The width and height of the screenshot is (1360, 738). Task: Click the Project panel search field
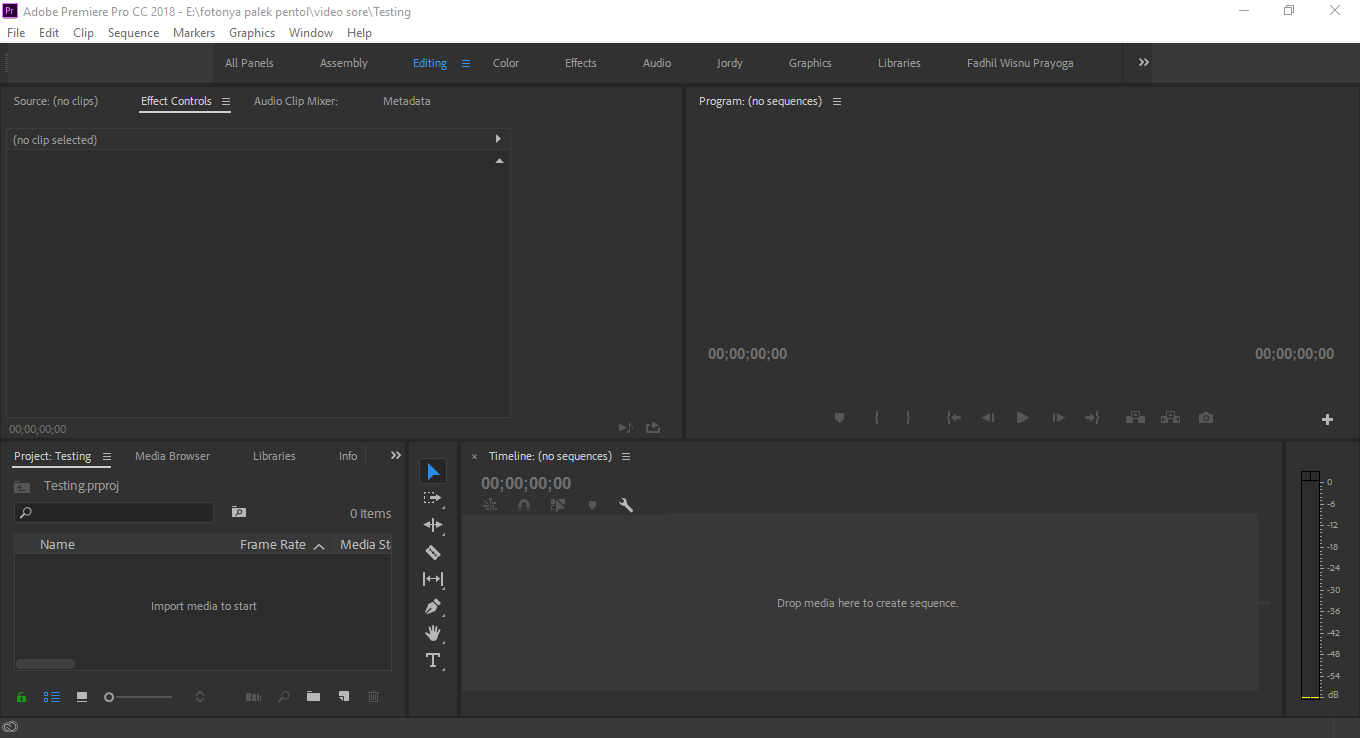(x=114, y=513)
